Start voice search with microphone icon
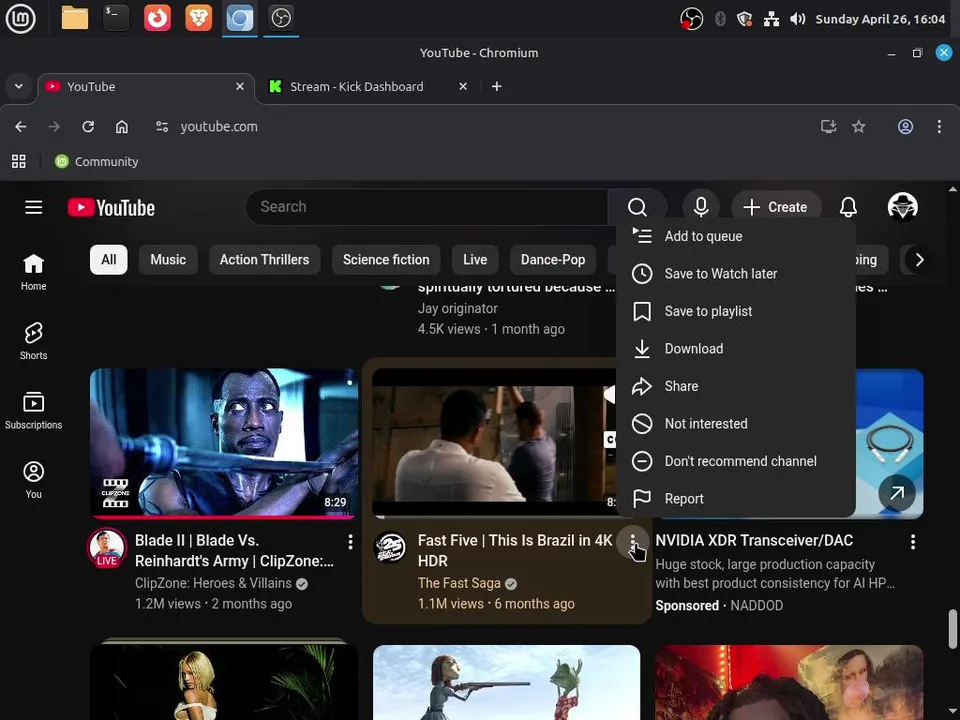Screen dimensions: 960x720 tap(701, 207)
